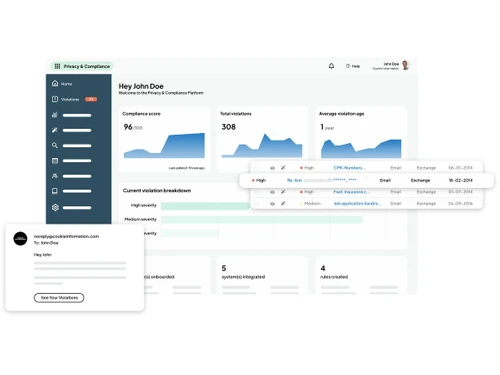Click the '308' total violations value
The width and height of the screenshot is (500, 375).
229,127
